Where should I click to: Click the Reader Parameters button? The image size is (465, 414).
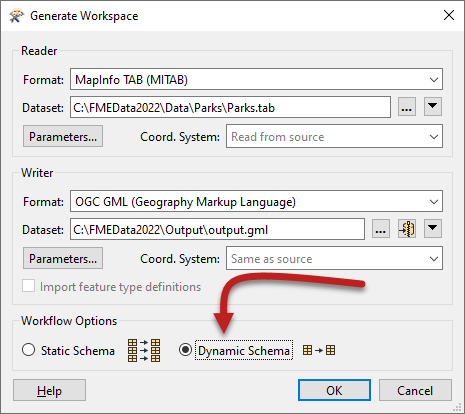(x=63, y=136)
